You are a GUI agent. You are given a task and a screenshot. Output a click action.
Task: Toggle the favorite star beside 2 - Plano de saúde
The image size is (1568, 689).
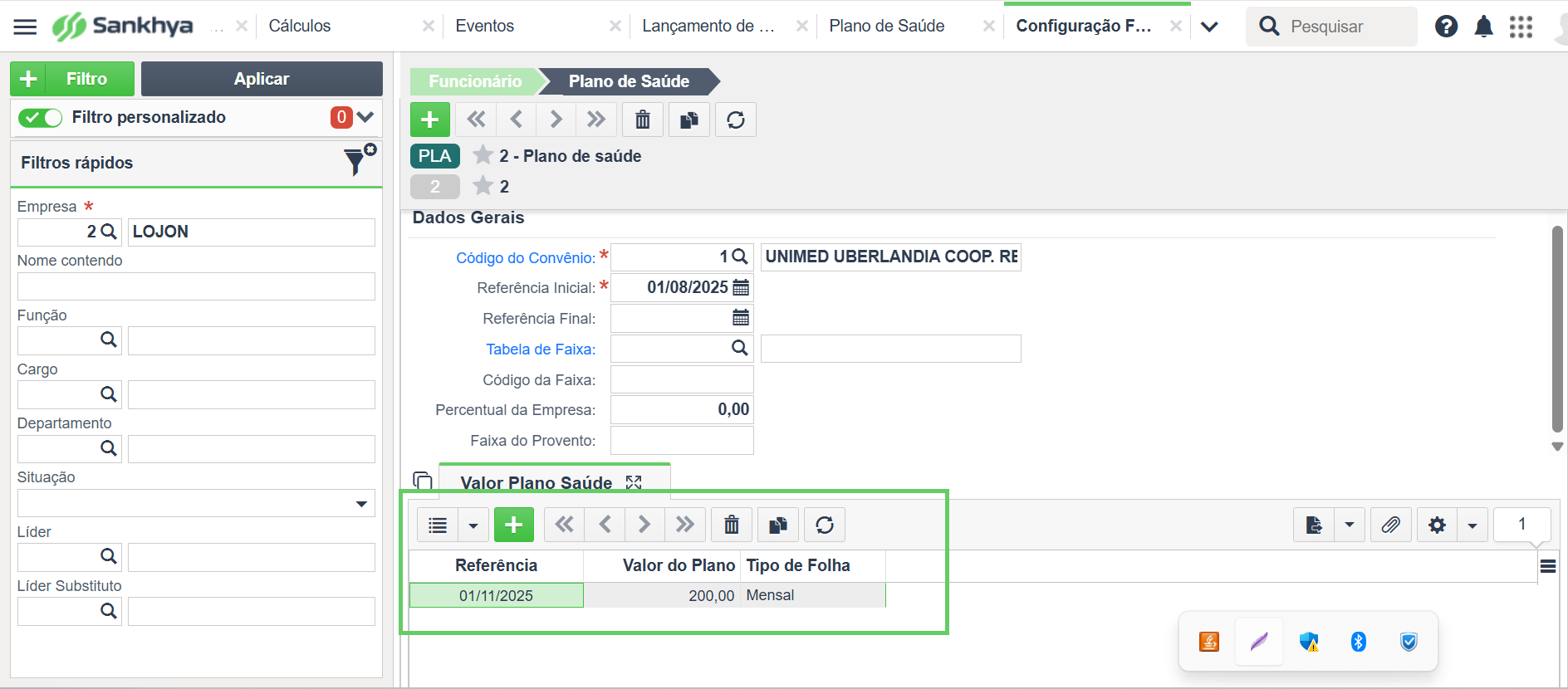click(x=483, y=155)
